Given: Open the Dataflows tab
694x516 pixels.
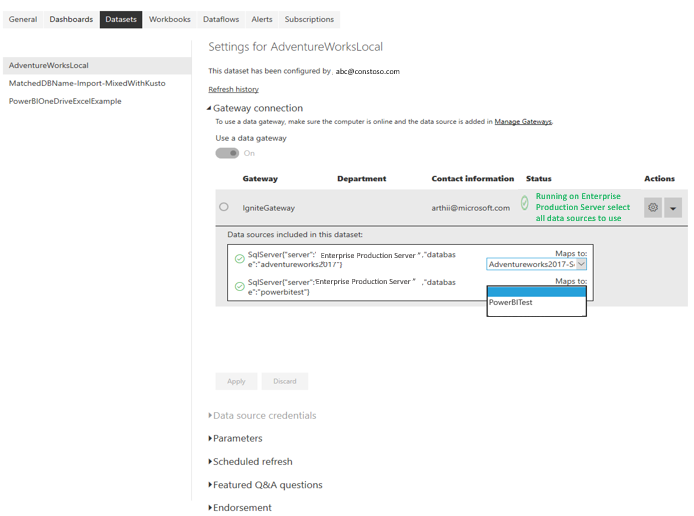Looking at the screenshot, I should 221,19.
